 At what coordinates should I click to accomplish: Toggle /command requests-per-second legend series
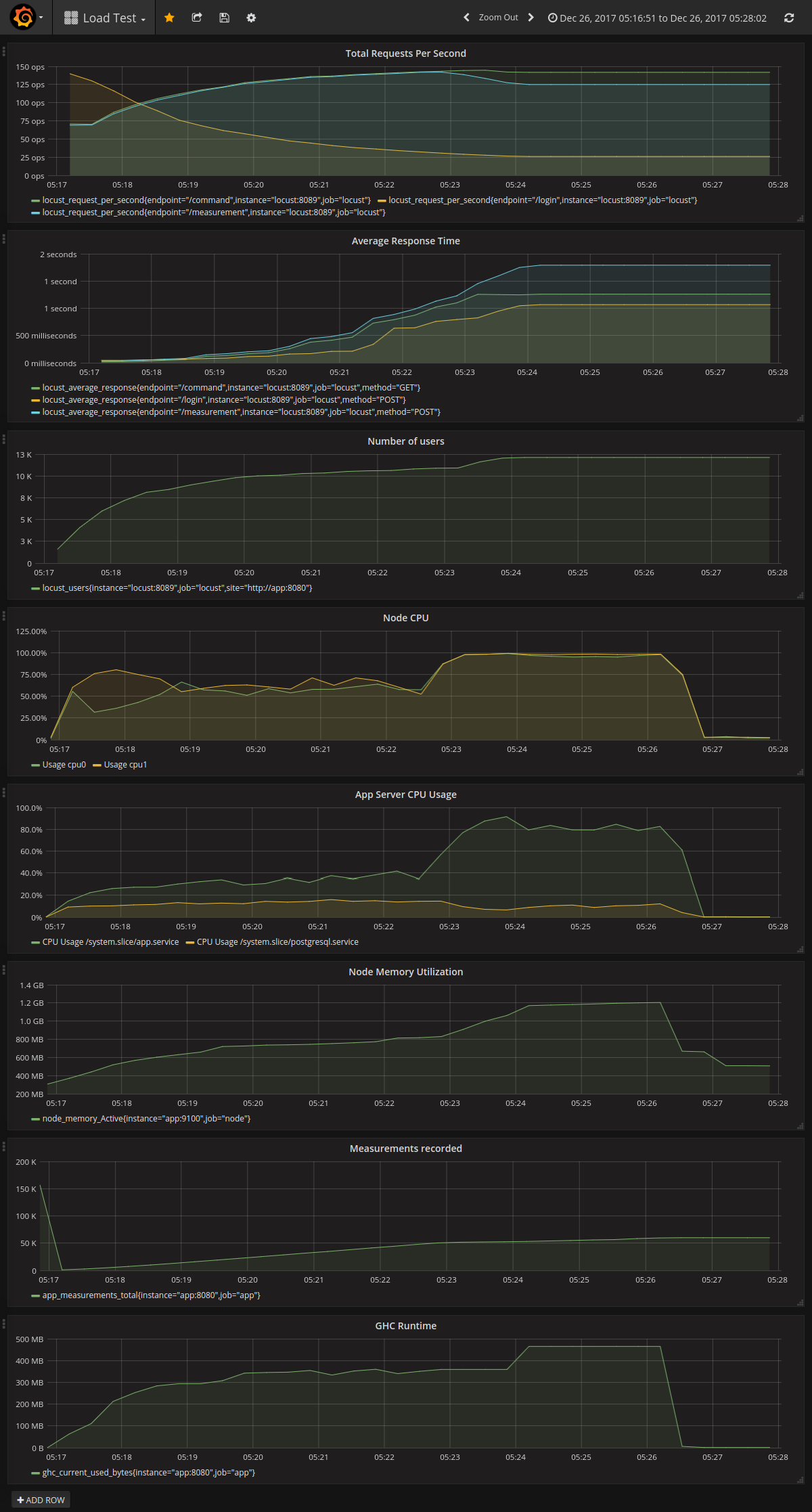[206, 200]
